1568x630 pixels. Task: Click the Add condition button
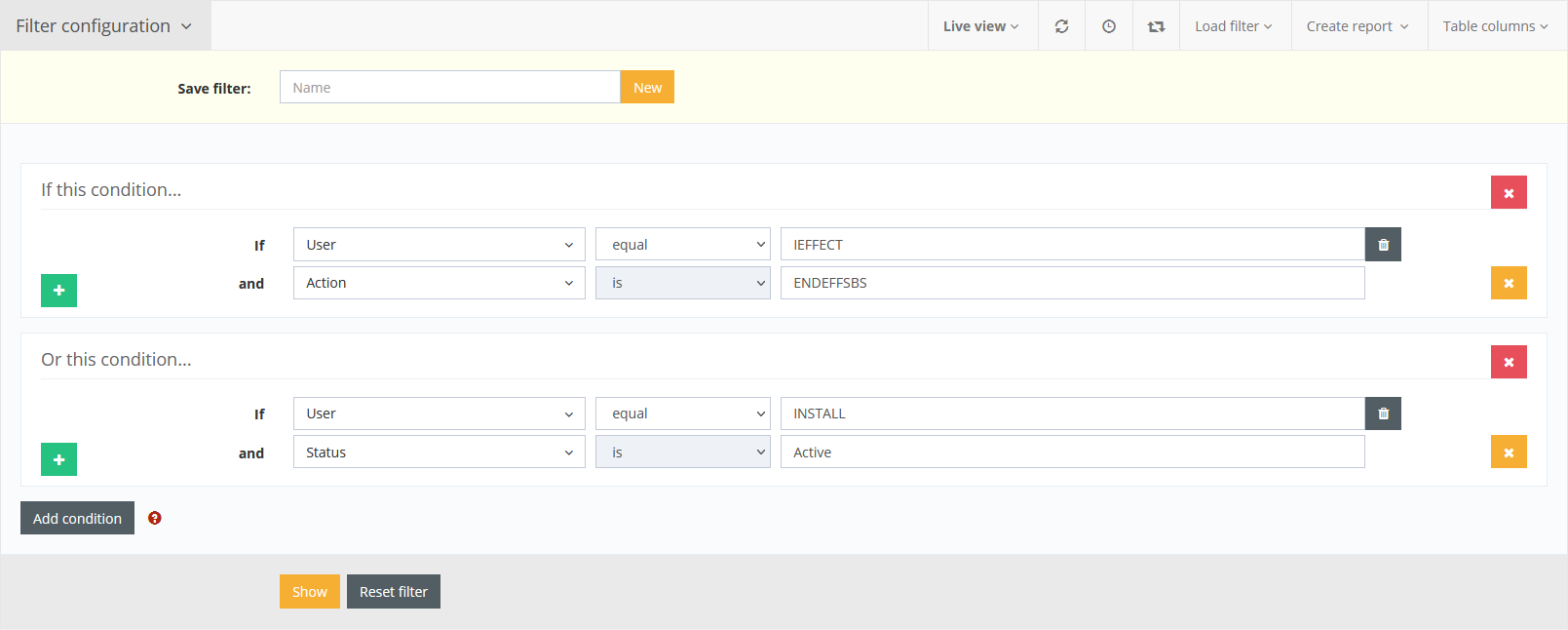(x=77, y=519)
